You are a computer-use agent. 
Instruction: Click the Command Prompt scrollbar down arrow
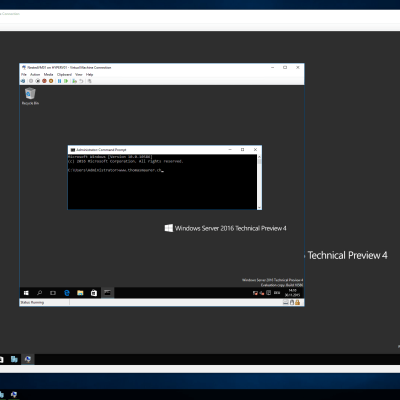point(259,207)
